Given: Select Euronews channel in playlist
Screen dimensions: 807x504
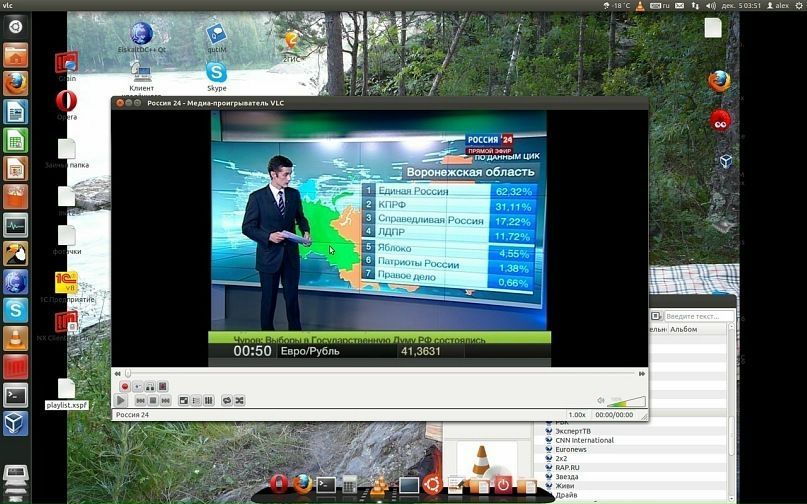Looking at the screenshot, I should [x=573, y=449].
